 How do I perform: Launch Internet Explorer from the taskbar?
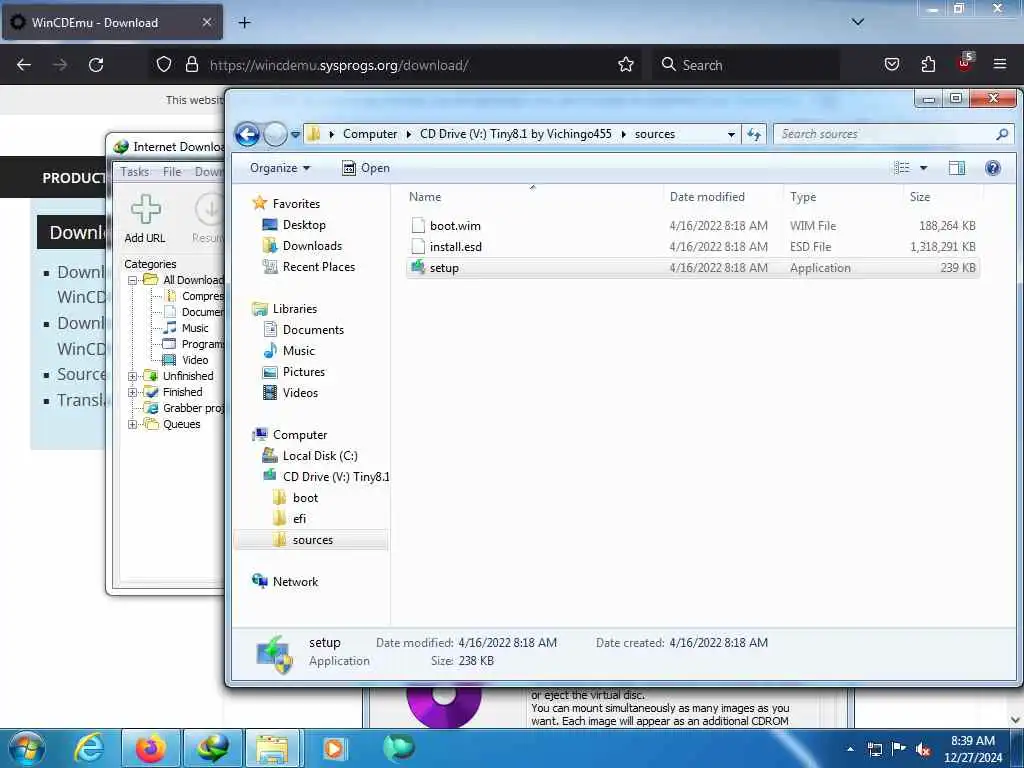coord(88,748)
